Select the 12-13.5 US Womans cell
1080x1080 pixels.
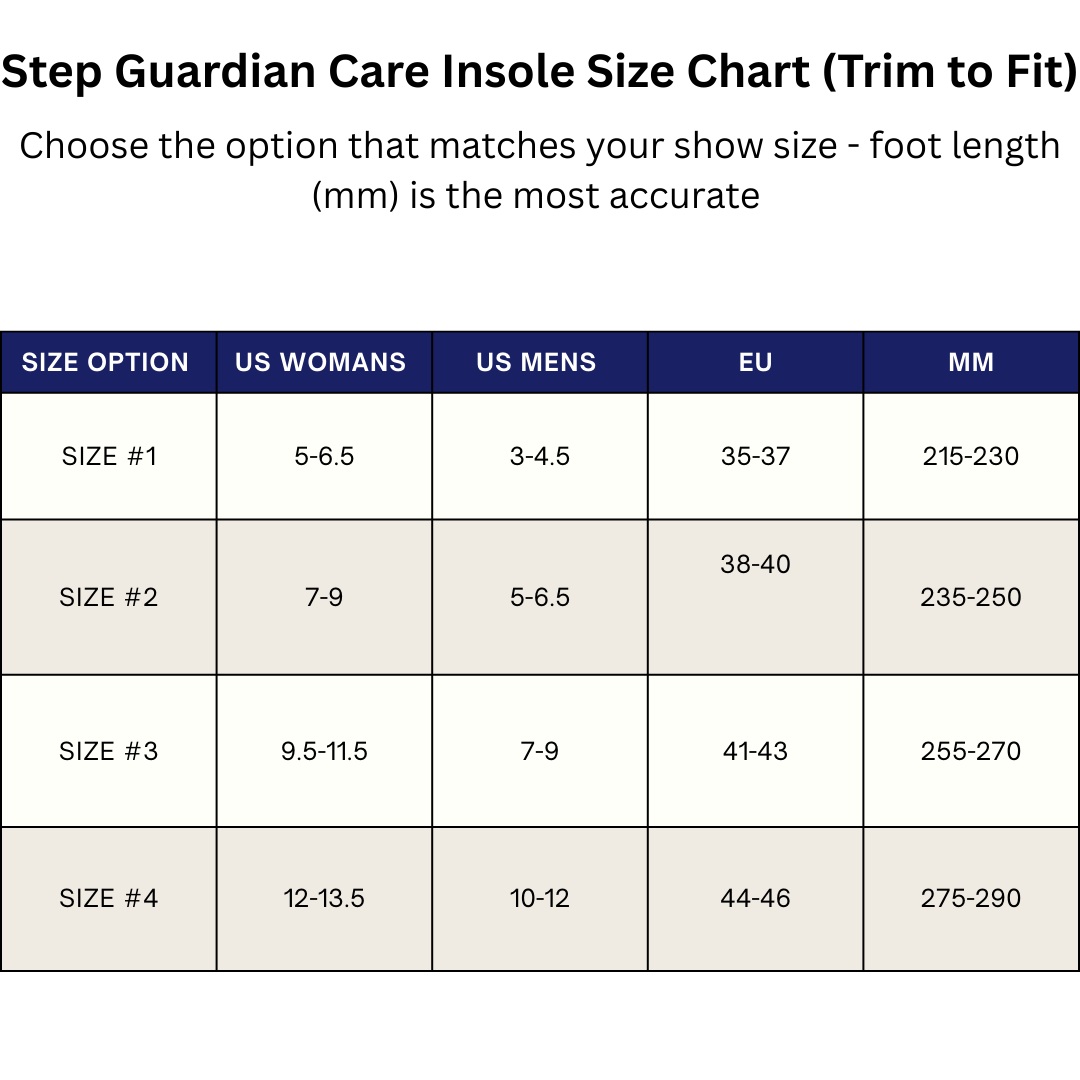click(324, 898)
